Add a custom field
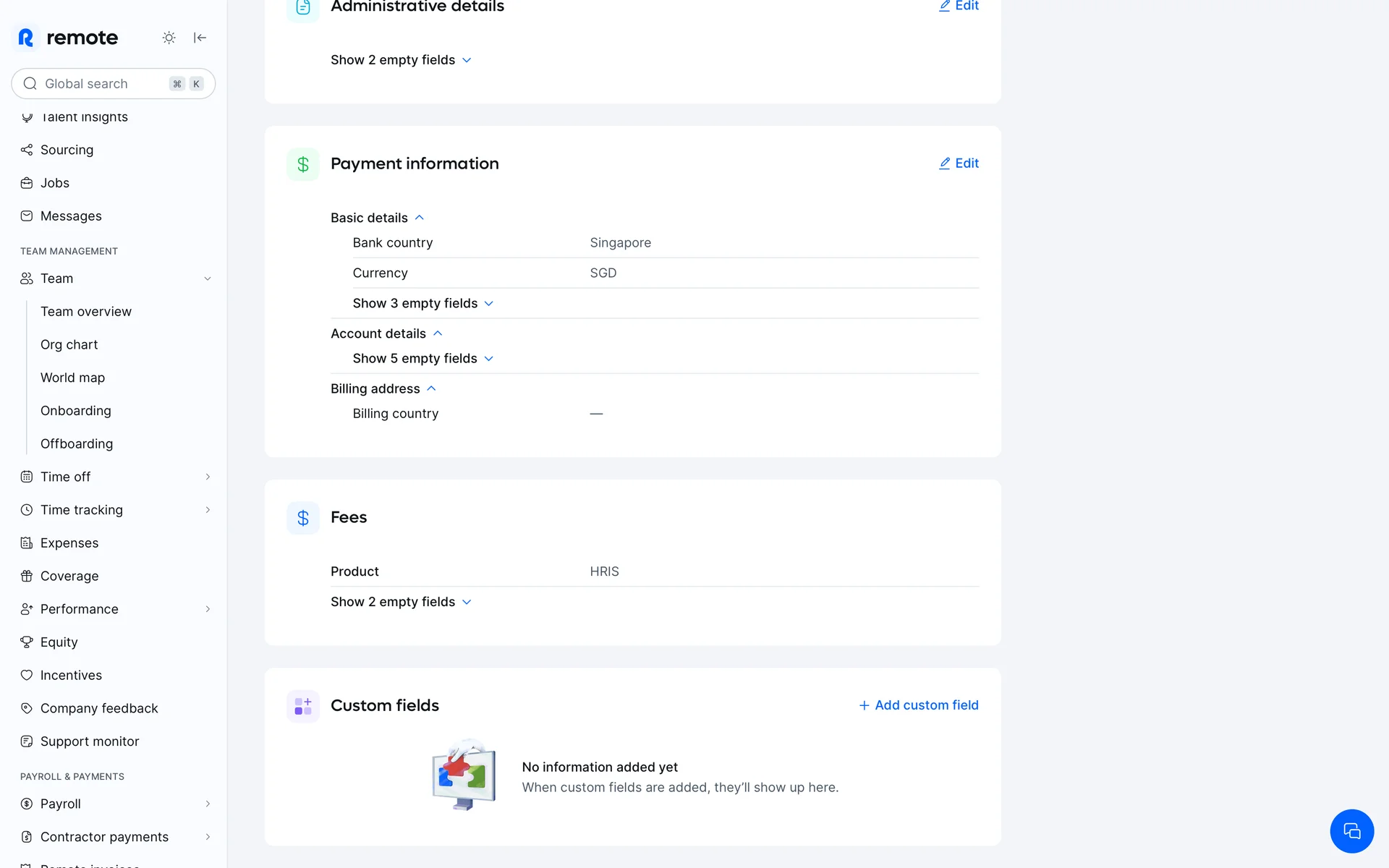 point(918,705)
